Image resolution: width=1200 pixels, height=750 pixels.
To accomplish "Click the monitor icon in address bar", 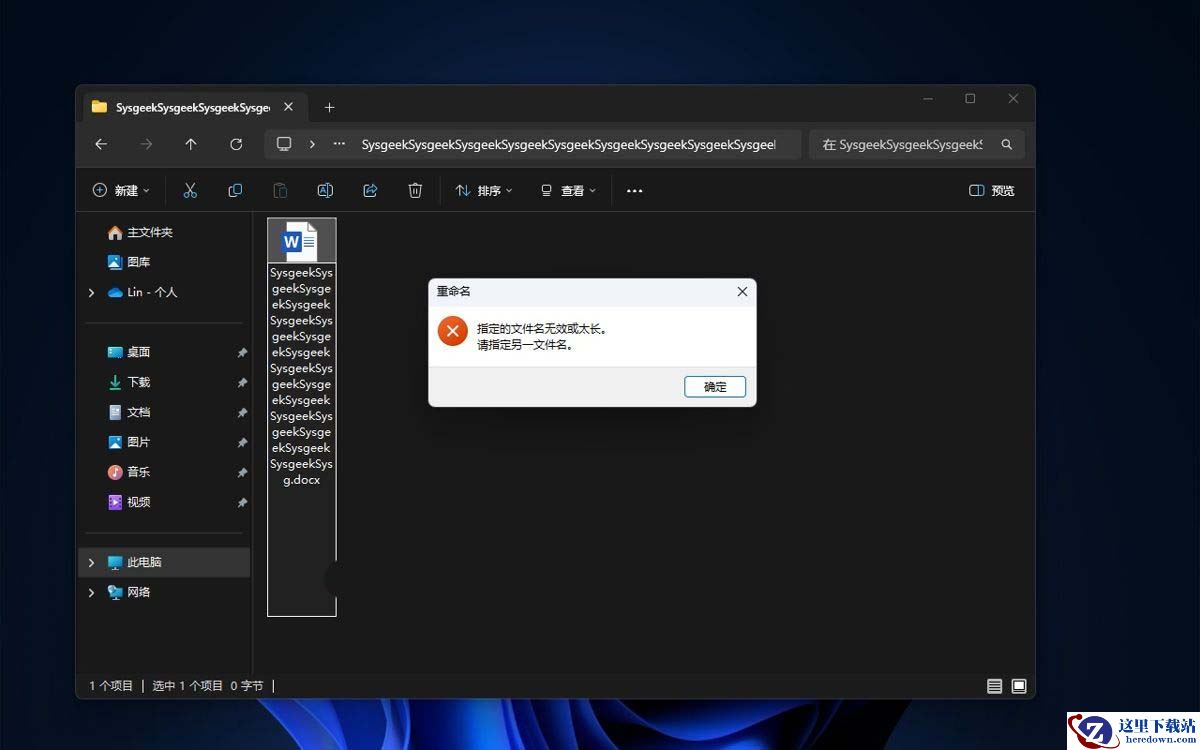I will [284, 144].
